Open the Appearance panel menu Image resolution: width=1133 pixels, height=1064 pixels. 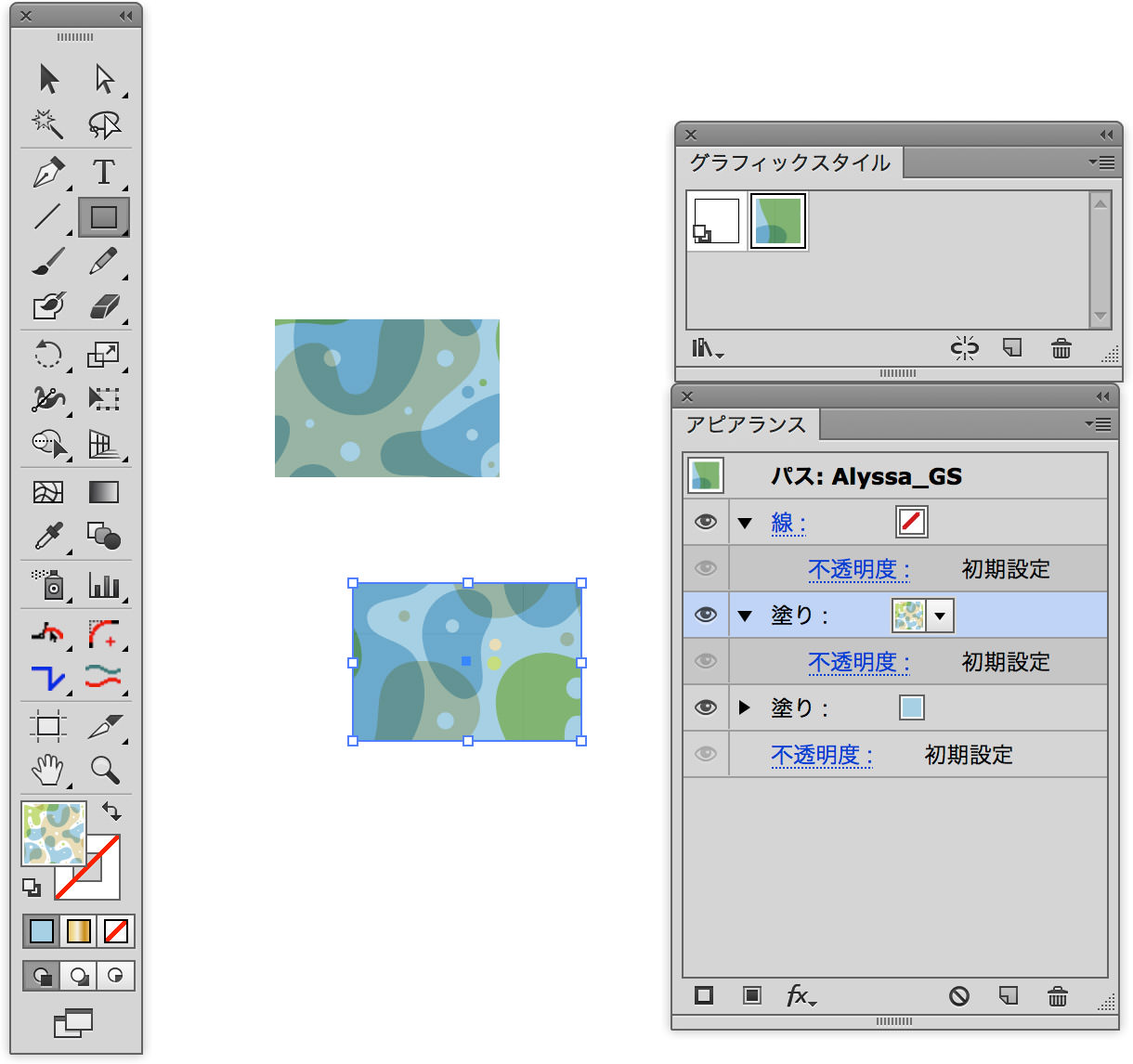tap(1099, 424)
